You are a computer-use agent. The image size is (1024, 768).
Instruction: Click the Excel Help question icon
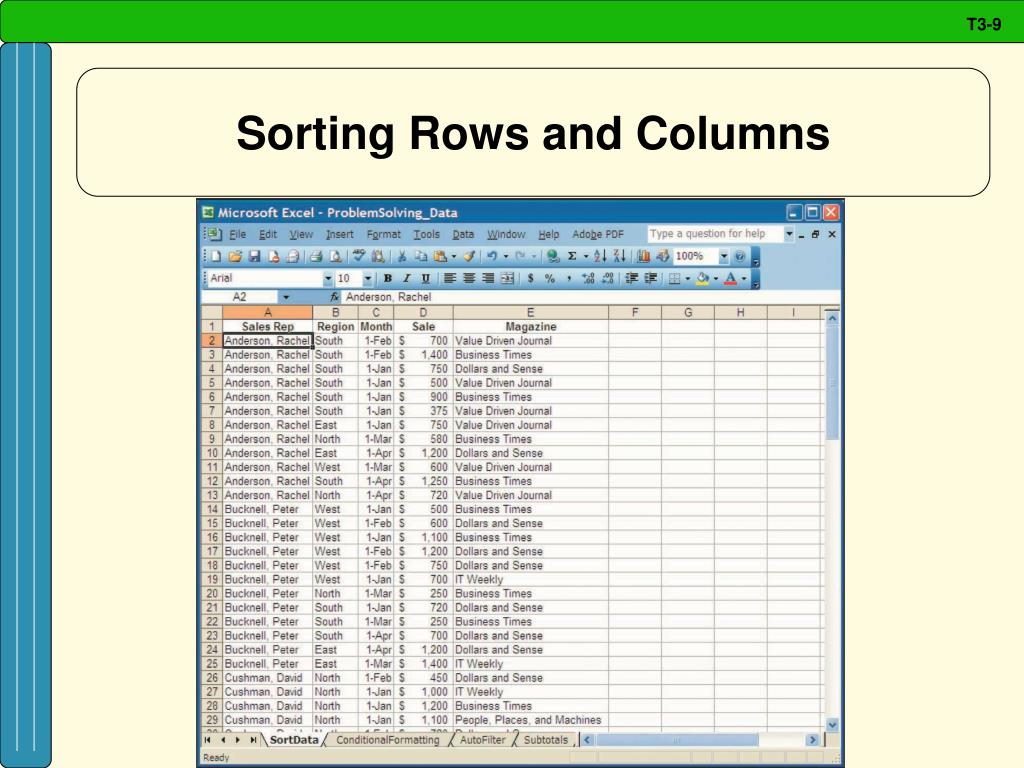(739, 257)
